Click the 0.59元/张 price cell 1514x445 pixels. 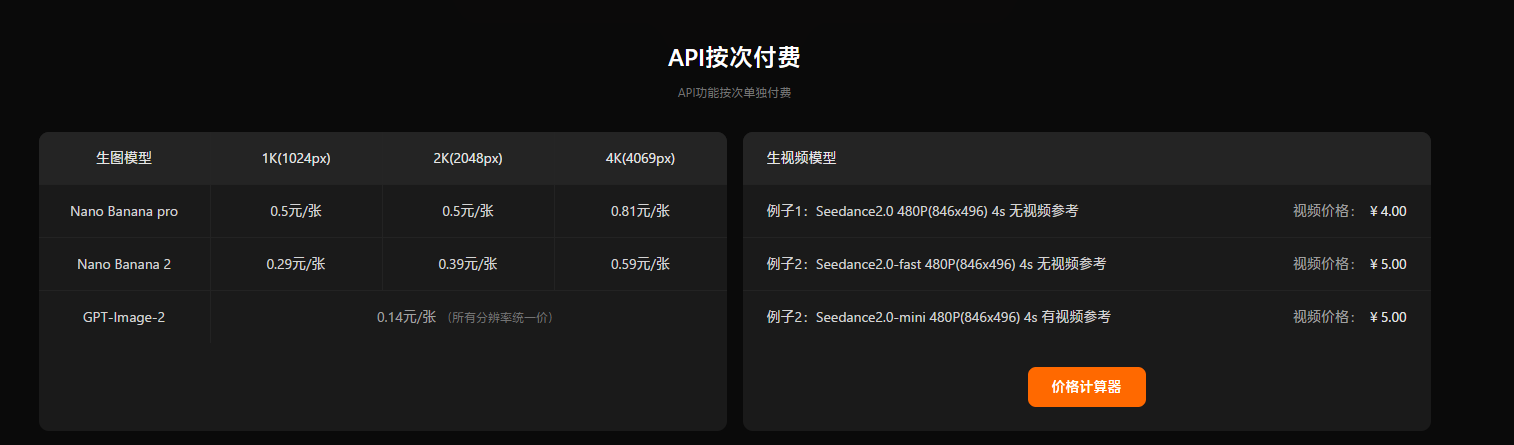pos(640,264)
